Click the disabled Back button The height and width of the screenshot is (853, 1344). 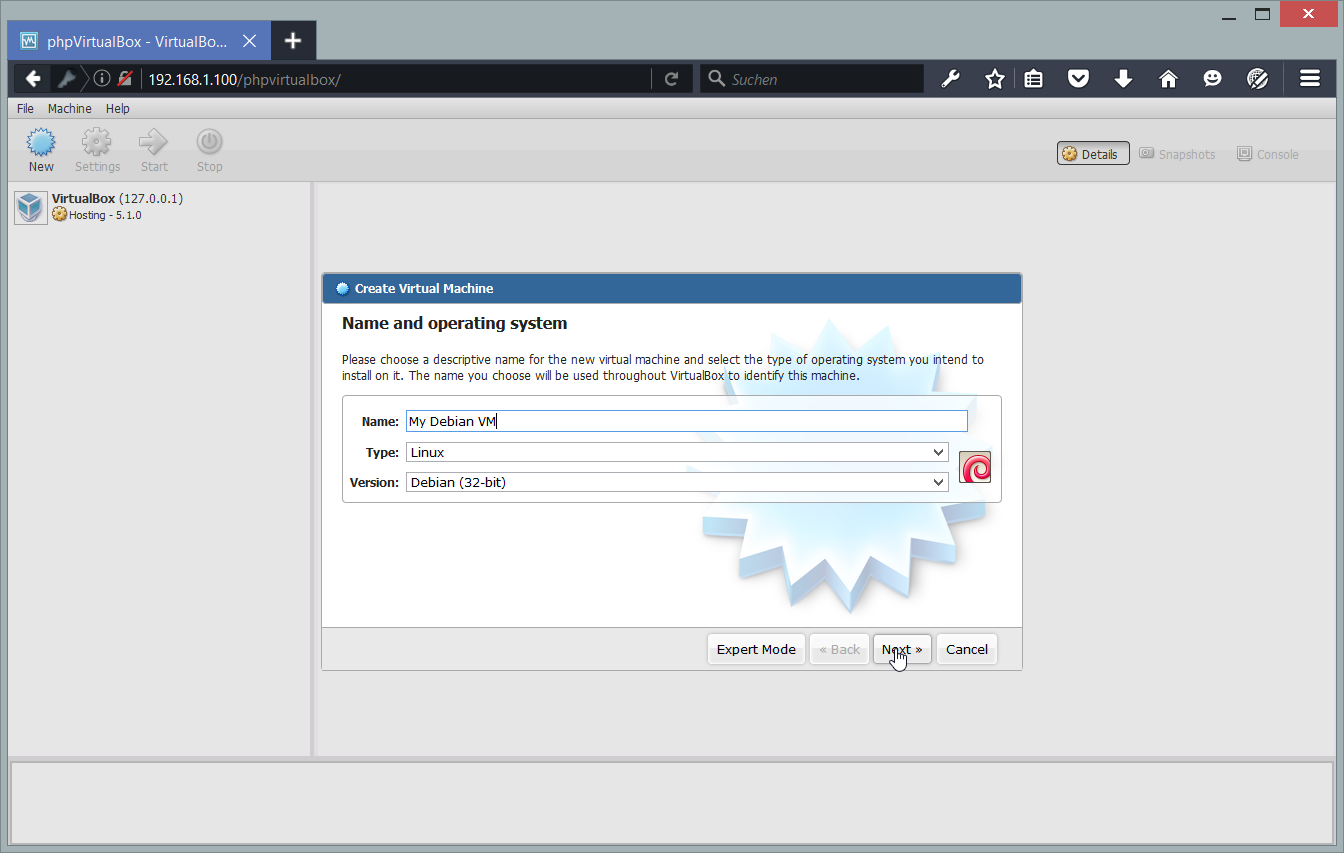839,649
